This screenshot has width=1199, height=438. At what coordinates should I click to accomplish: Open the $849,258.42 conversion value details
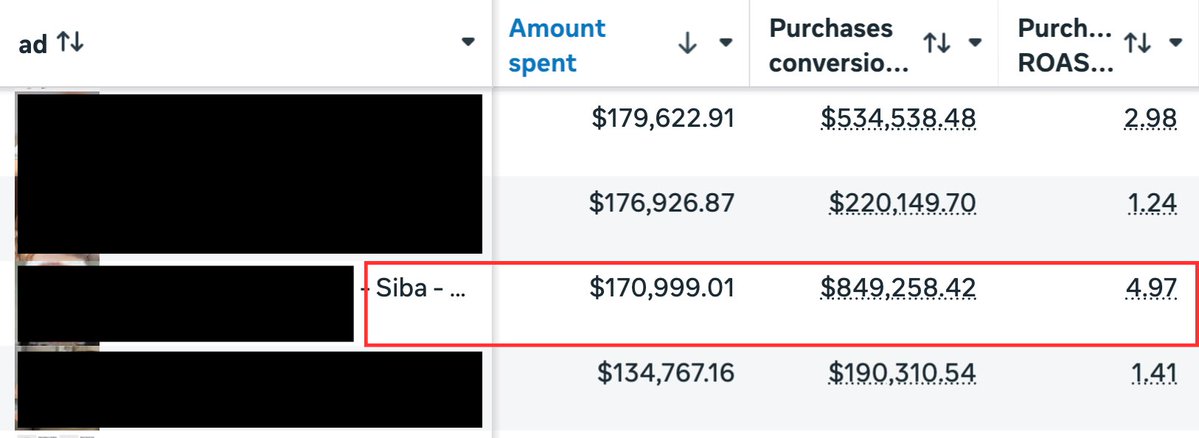coord(898,288)
